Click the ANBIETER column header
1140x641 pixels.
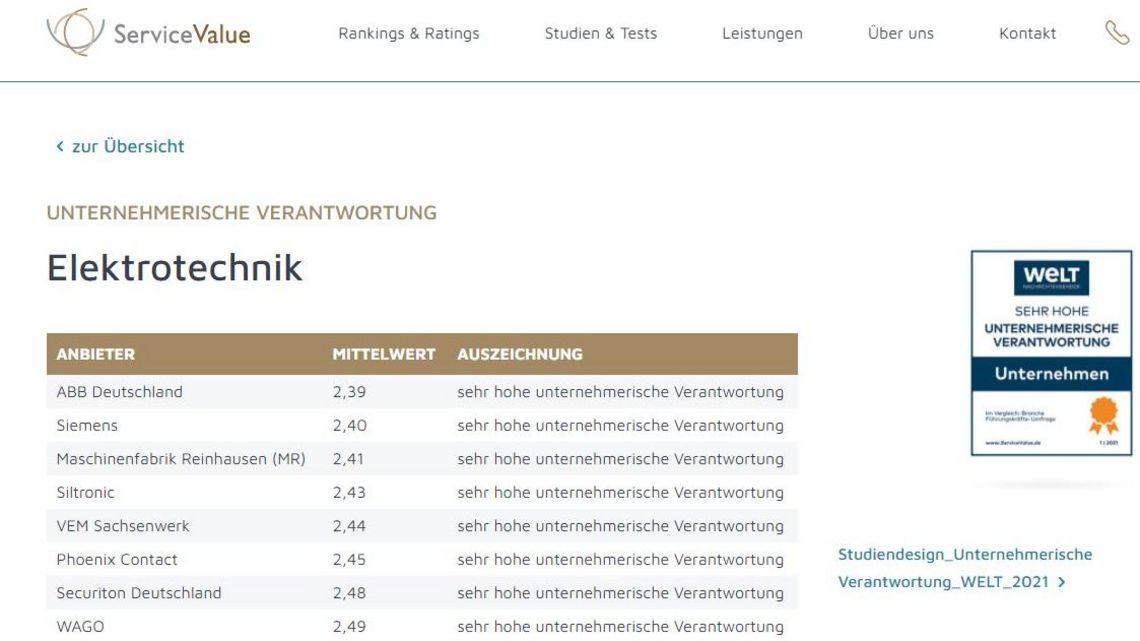[95, 354]
